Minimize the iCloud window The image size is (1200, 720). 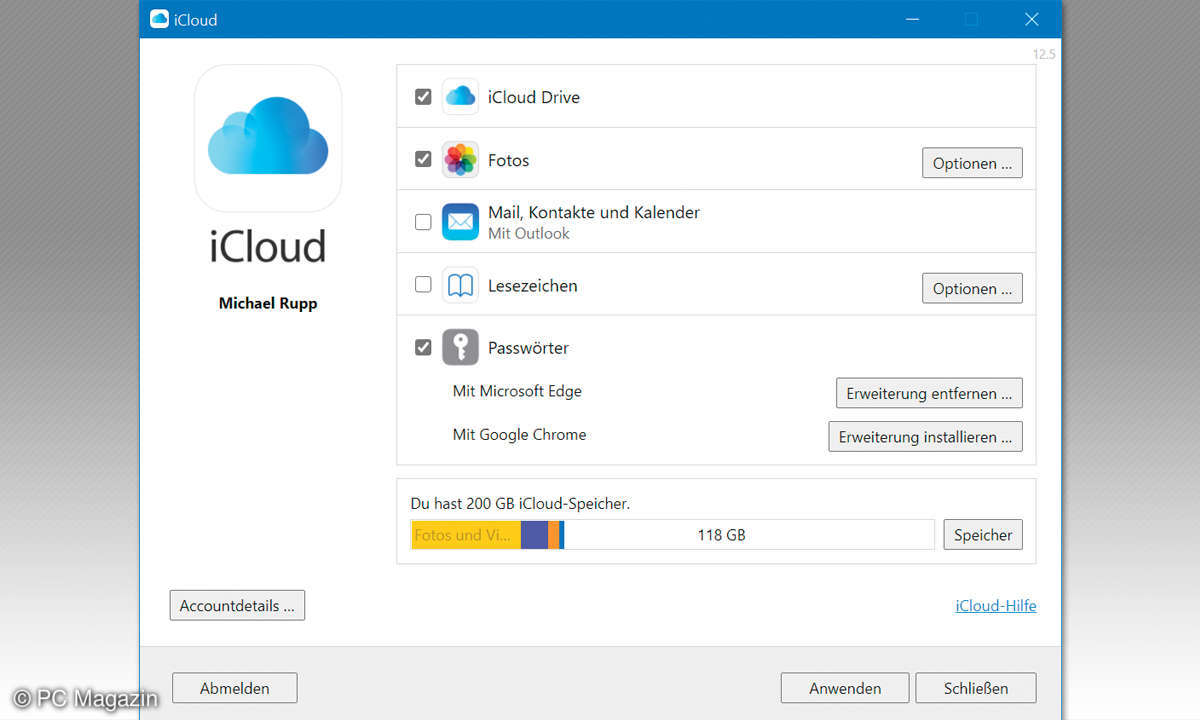[x=911, y=19]
